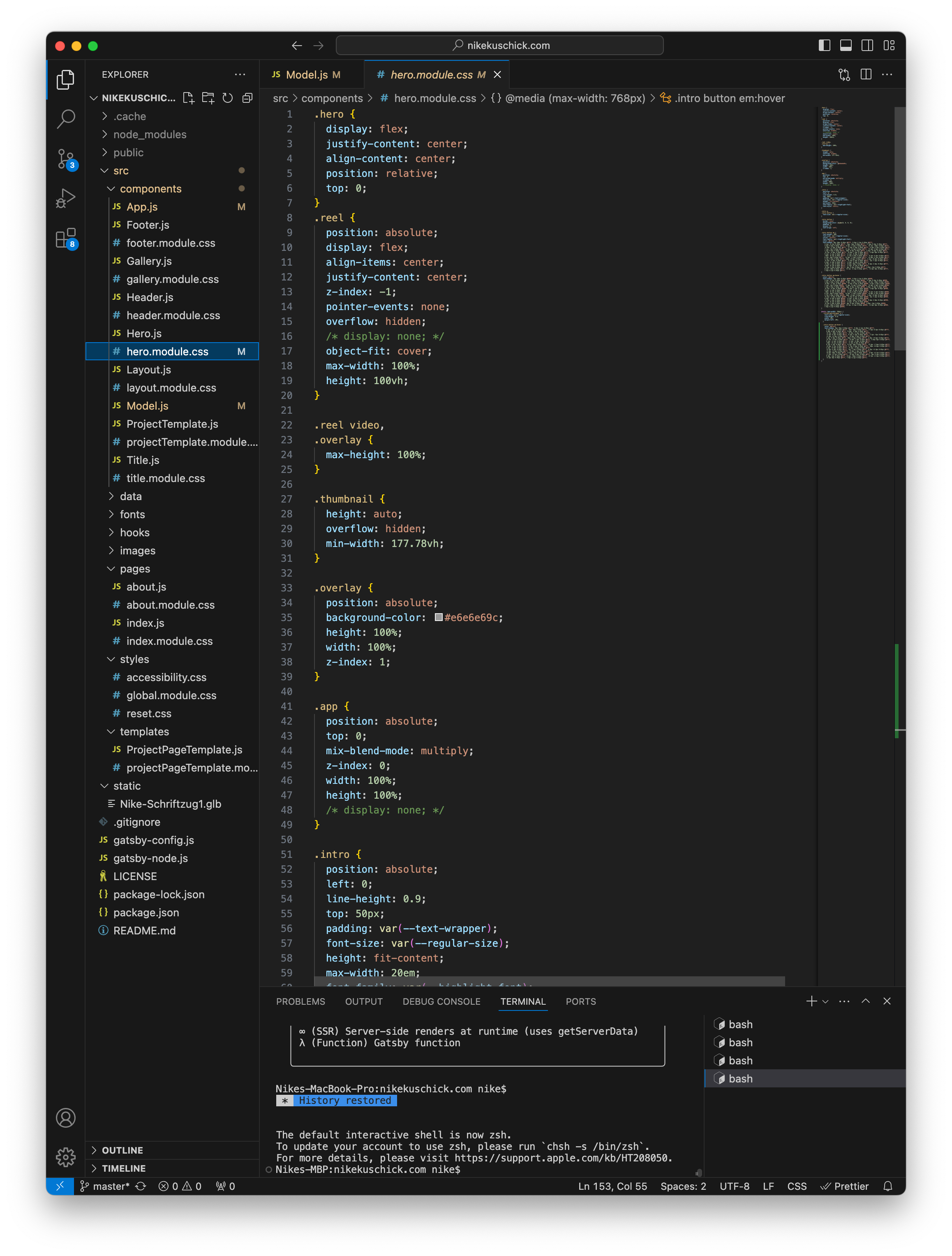Viewport: 952px width, 1256px height.
Task: Open Extensions view with 8 badge
Action: pos(66,238)
